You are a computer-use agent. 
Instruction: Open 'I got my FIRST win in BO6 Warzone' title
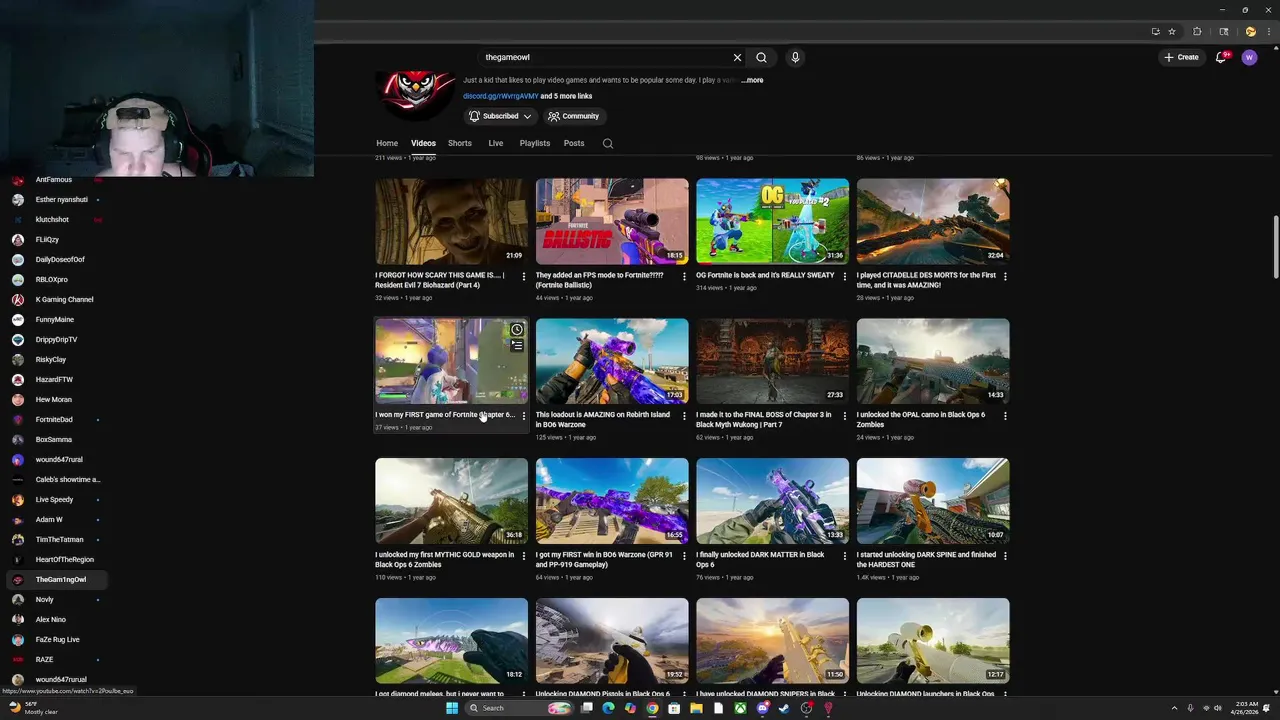[604, 559]
